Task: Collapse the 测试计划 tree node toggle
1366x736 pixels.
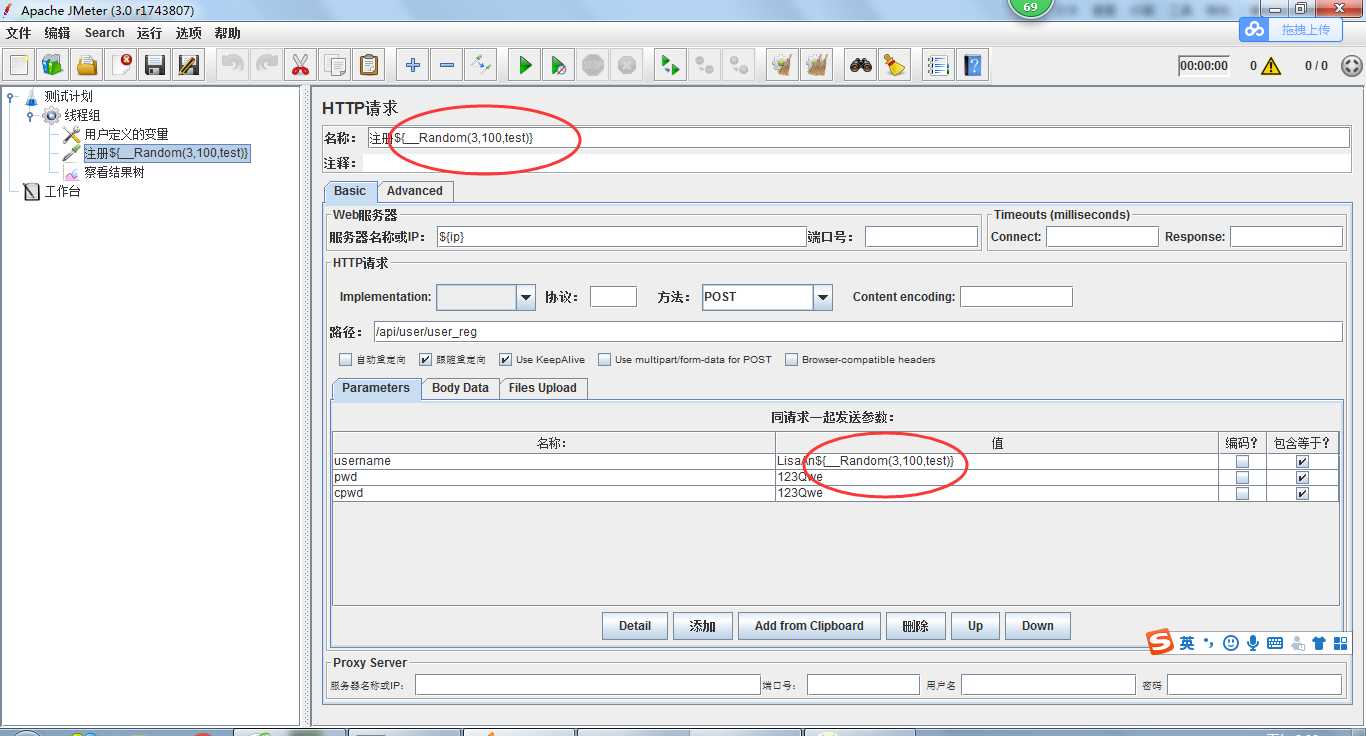Action: click(10, 97)
